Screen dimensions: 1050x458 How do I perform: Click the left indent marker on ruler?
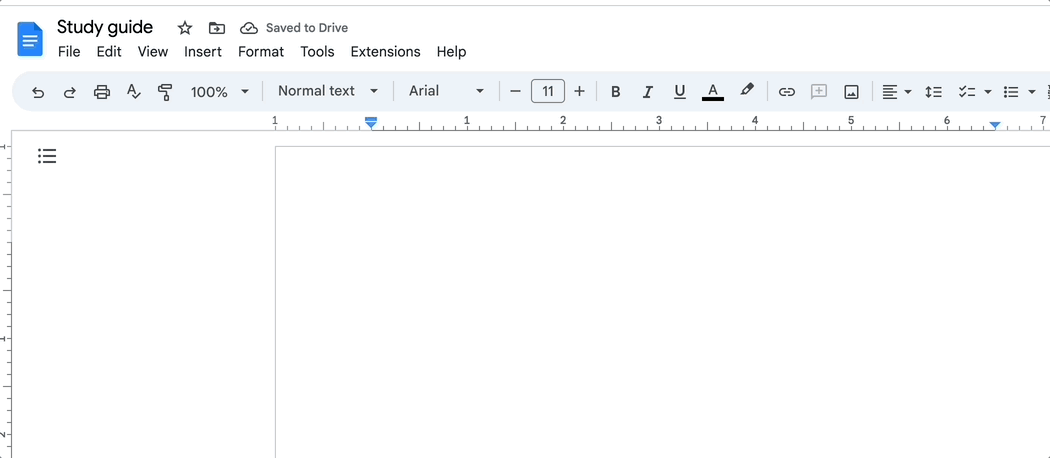click(371, 123)
